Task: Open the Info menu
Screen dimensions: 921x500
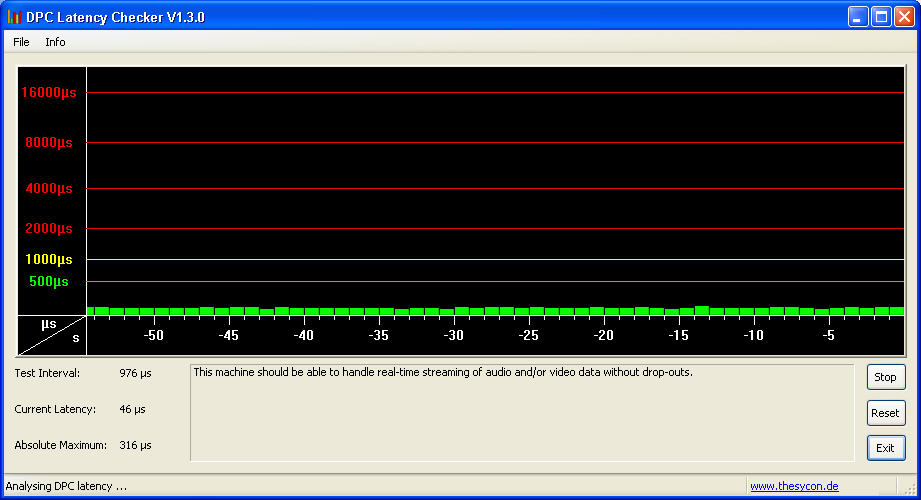Action: click(x=55, y=42)
